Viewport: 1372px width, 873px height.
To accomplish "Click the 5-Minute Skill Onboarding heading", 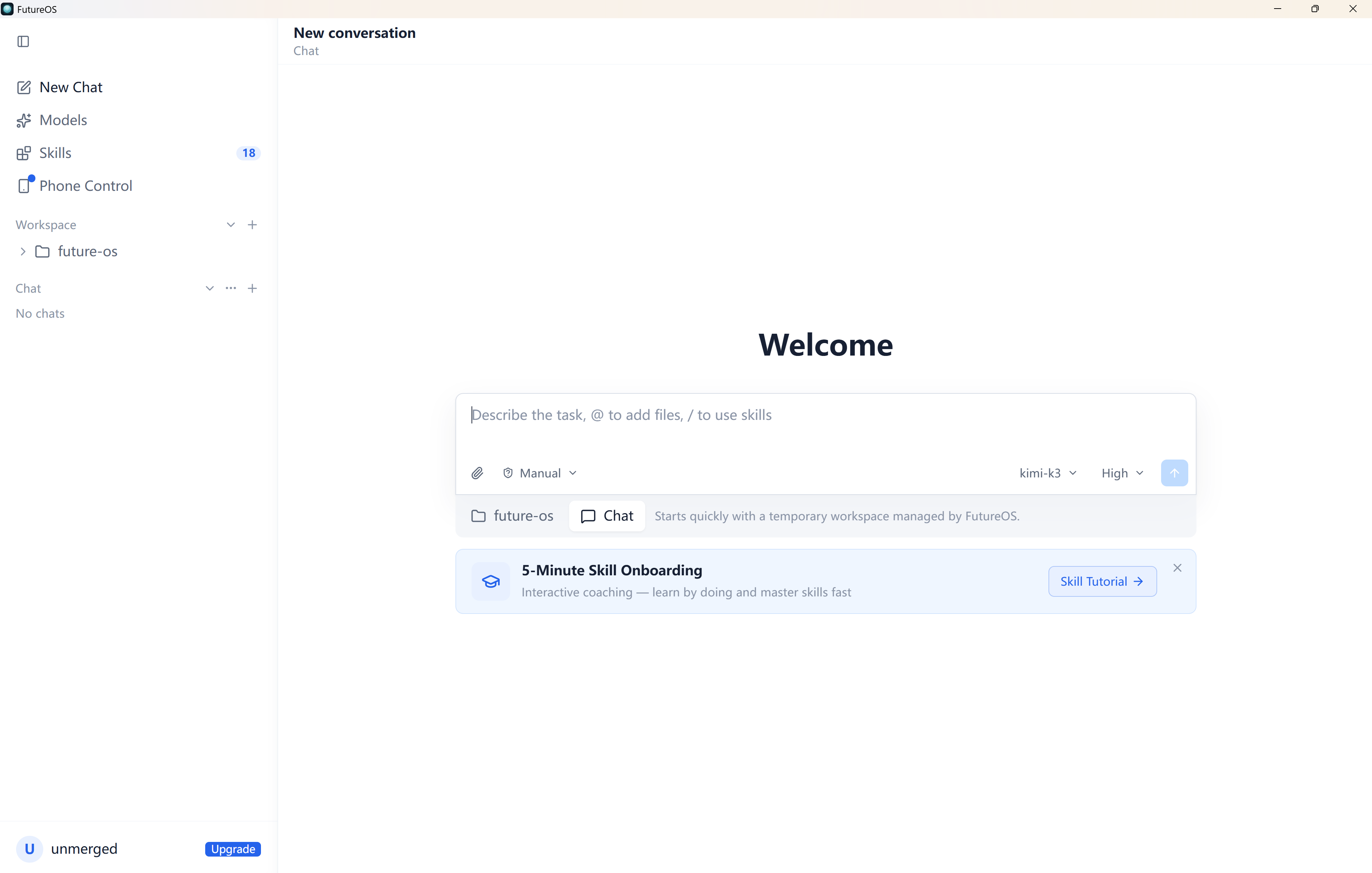I will [x=612, y=571].
